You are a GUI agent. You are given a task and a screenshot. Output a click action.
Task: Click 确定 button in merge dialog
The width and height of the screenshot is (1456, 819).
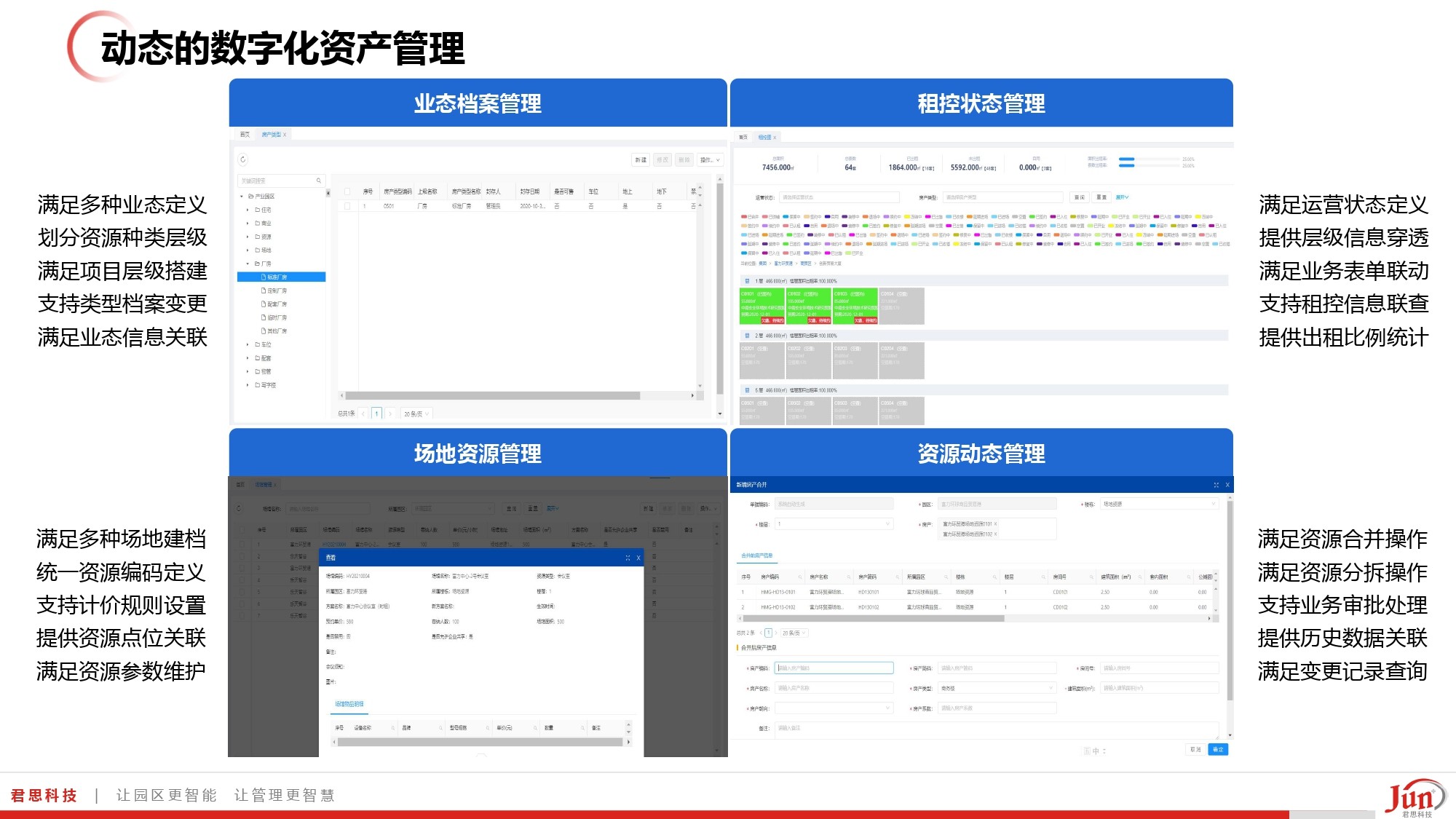(x=1218, y=749)
